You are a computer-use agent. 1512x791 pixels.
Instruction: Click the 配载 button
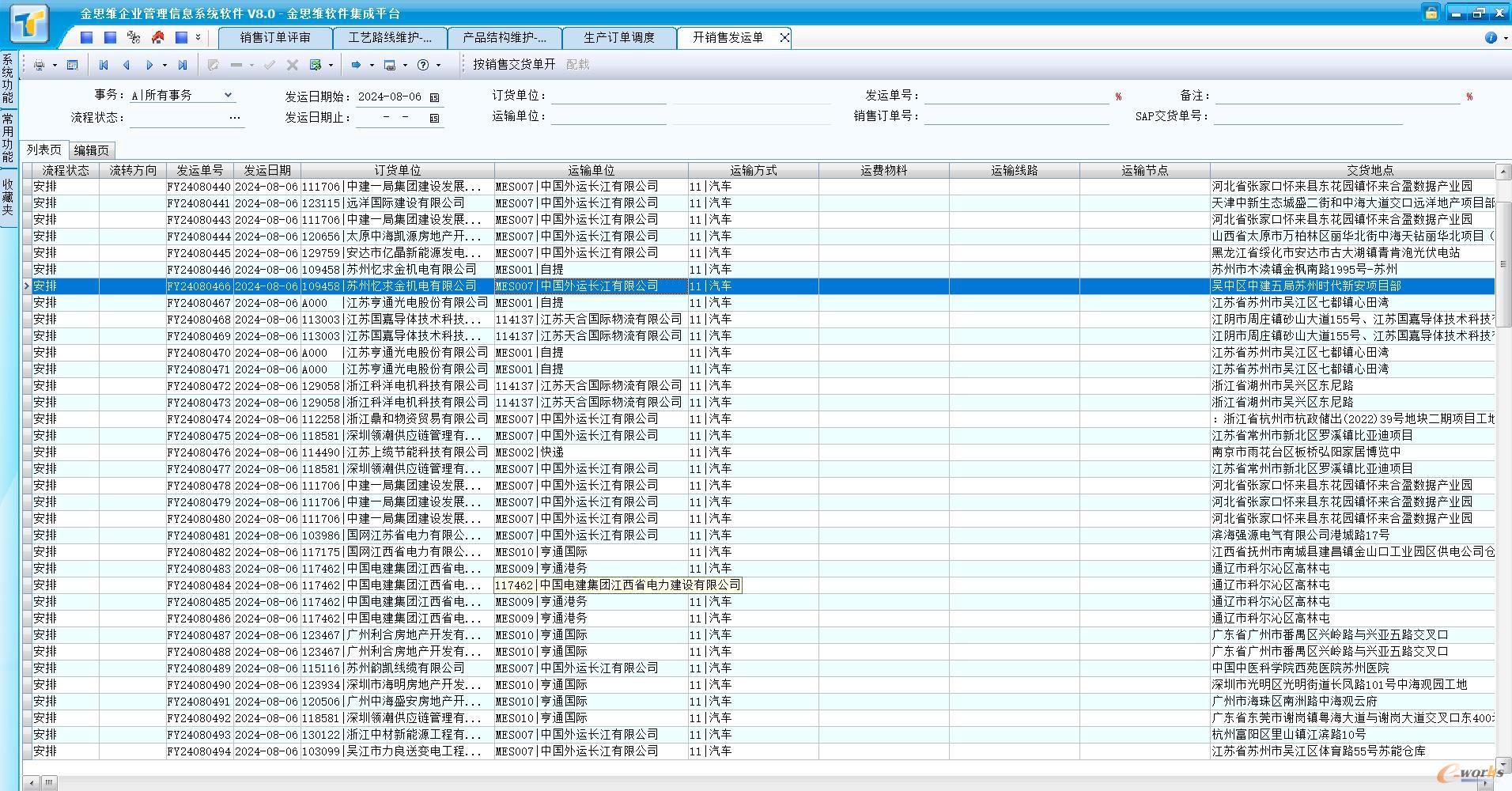click(x=577, y=64)
